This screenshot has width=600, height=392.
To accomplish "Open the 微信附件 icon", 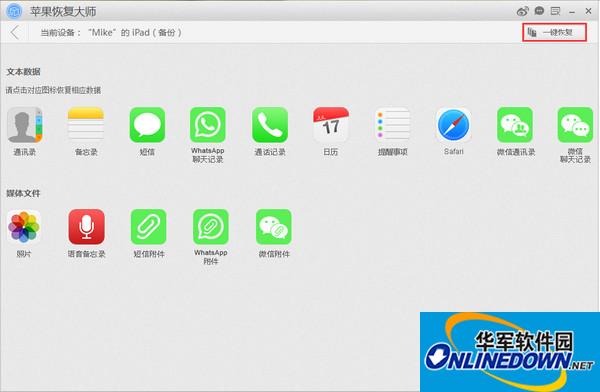I will [x=274, y=227].
